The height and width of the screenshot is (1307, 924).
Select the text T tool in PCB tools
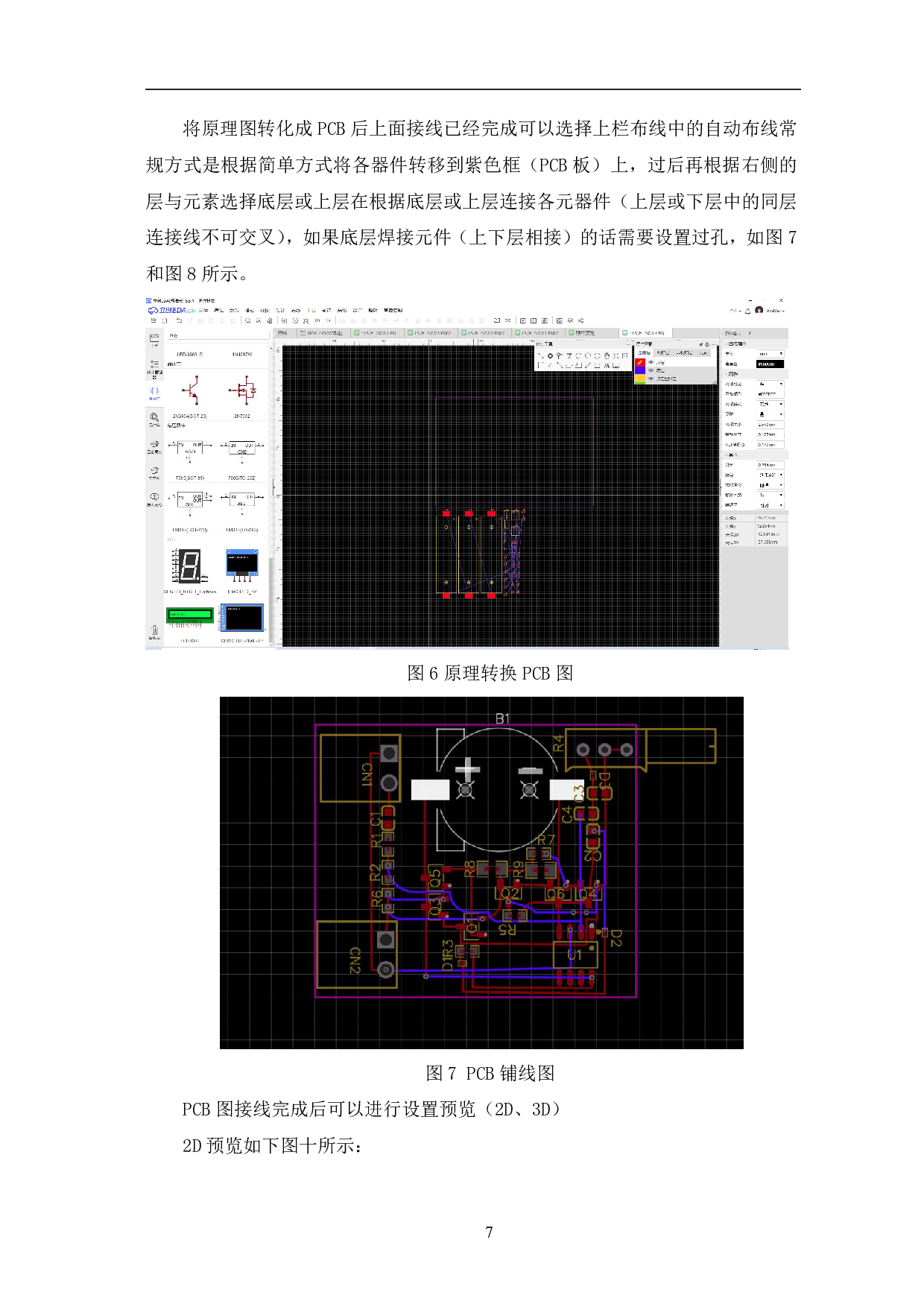coord(569,355)
